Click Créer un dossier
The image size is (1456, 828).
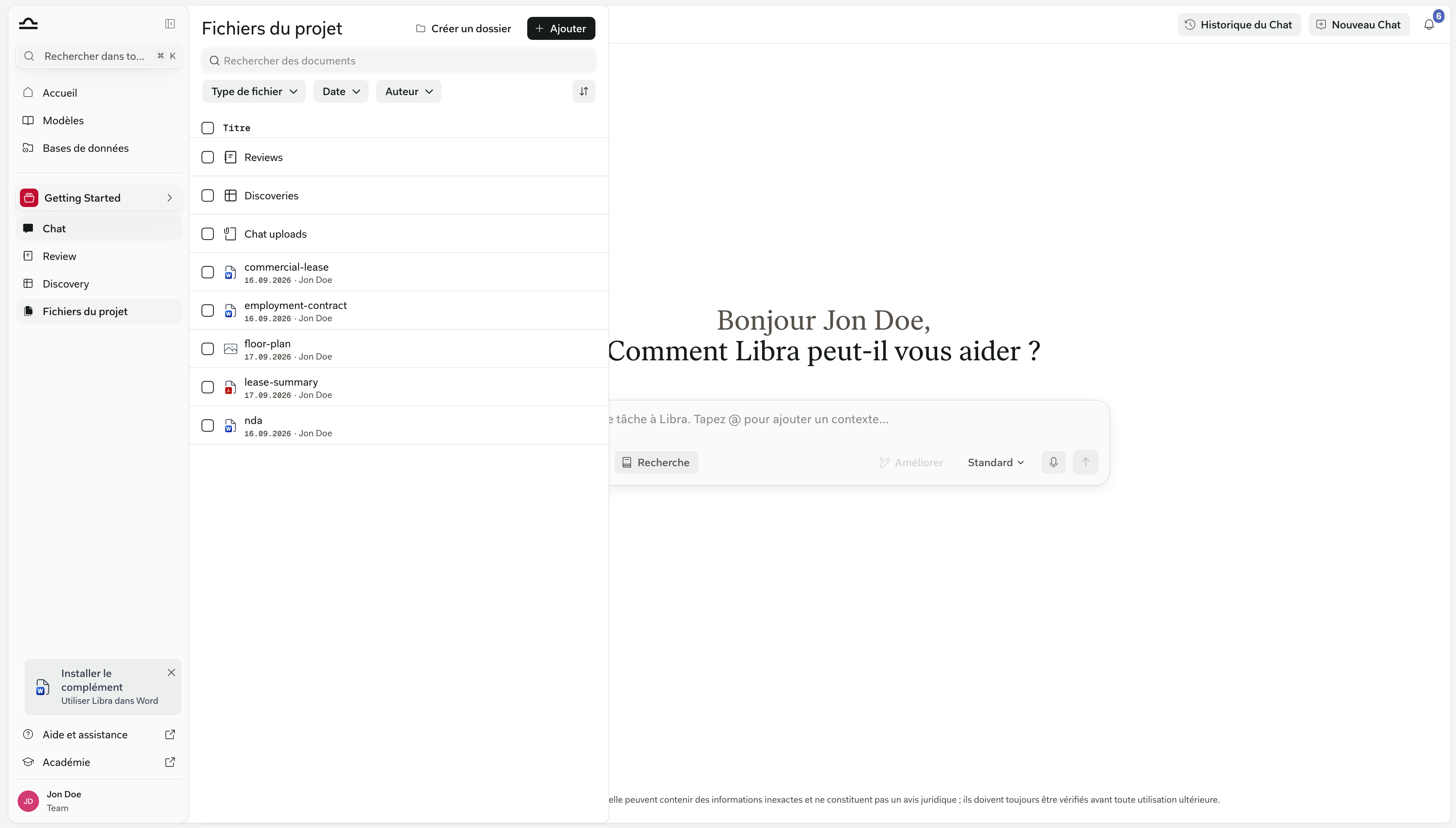463,28
